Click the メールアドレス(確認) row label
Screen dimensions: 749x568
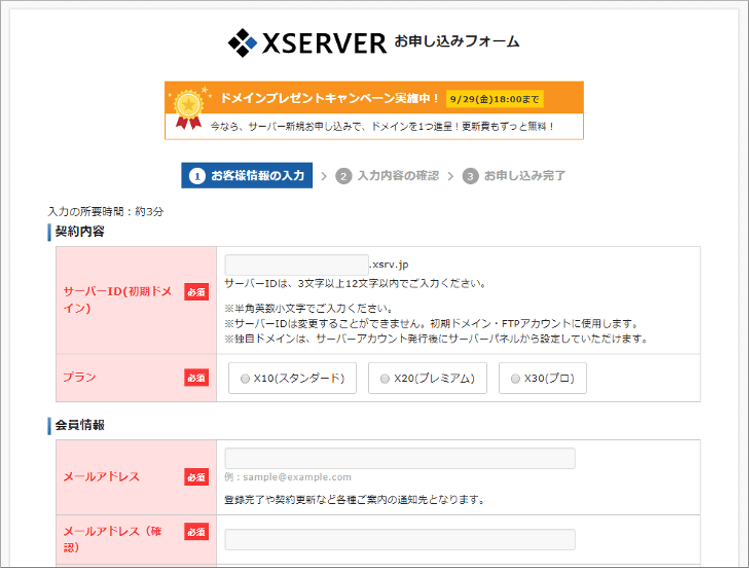(112, 539)
